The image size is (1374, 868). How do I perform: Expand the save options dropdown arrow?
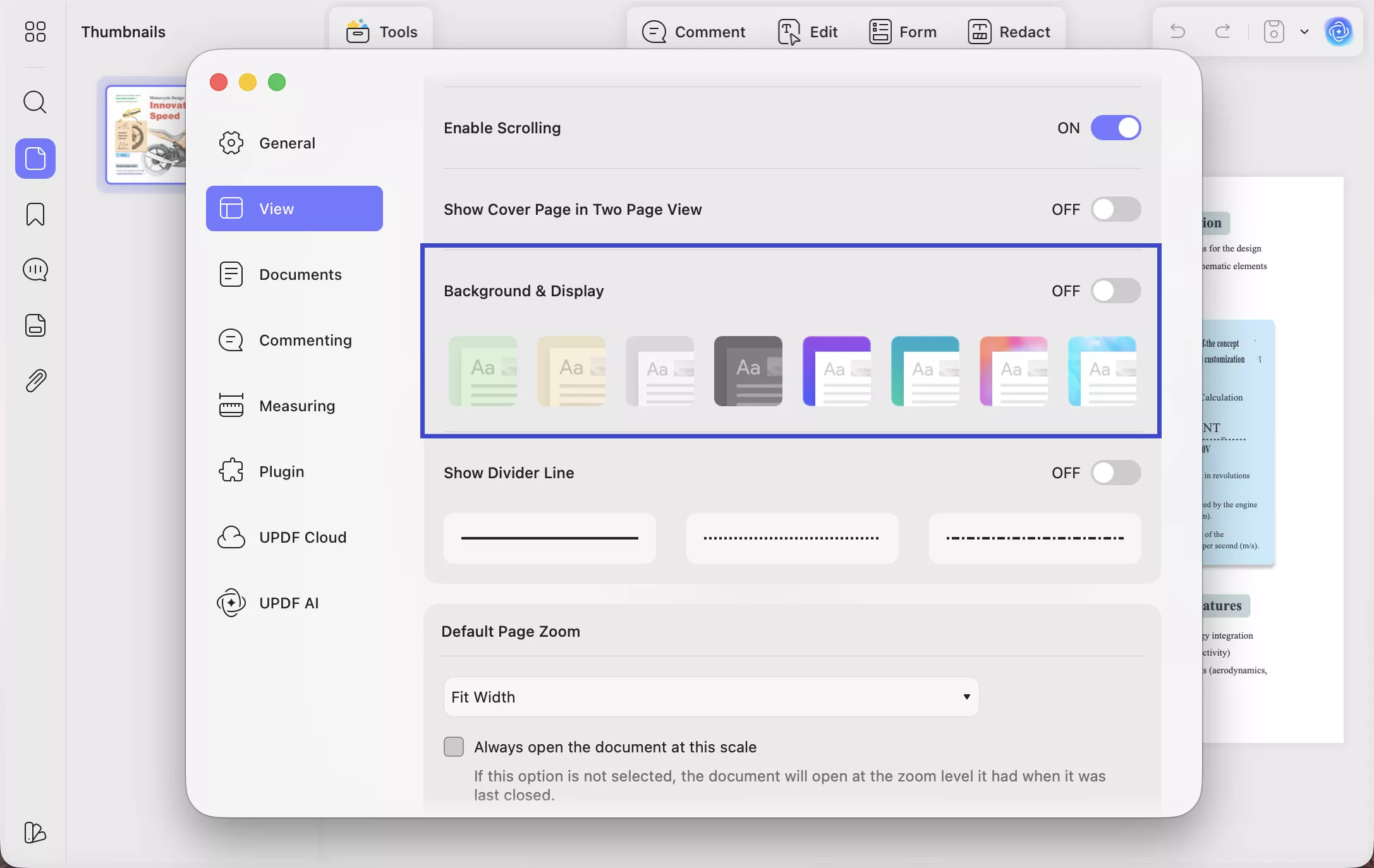coord(1304,32)
